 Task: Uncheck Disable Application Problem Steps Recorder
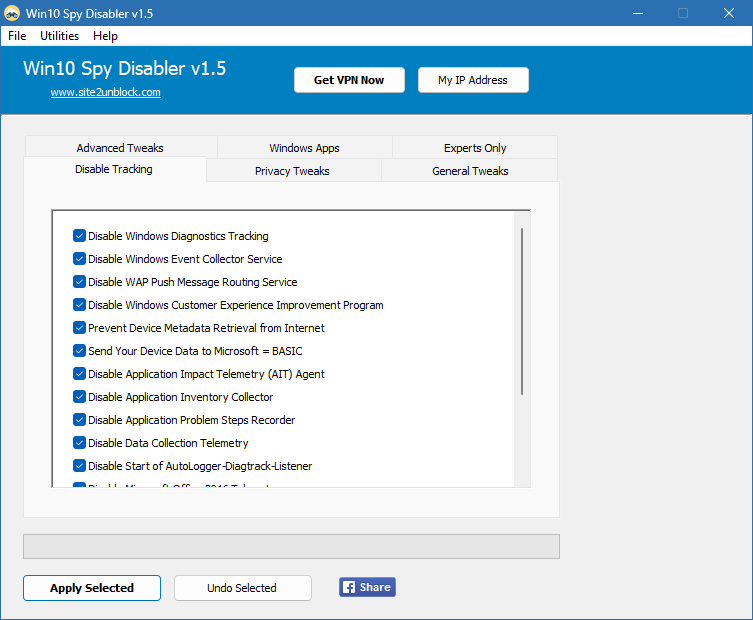click(79, 420)
